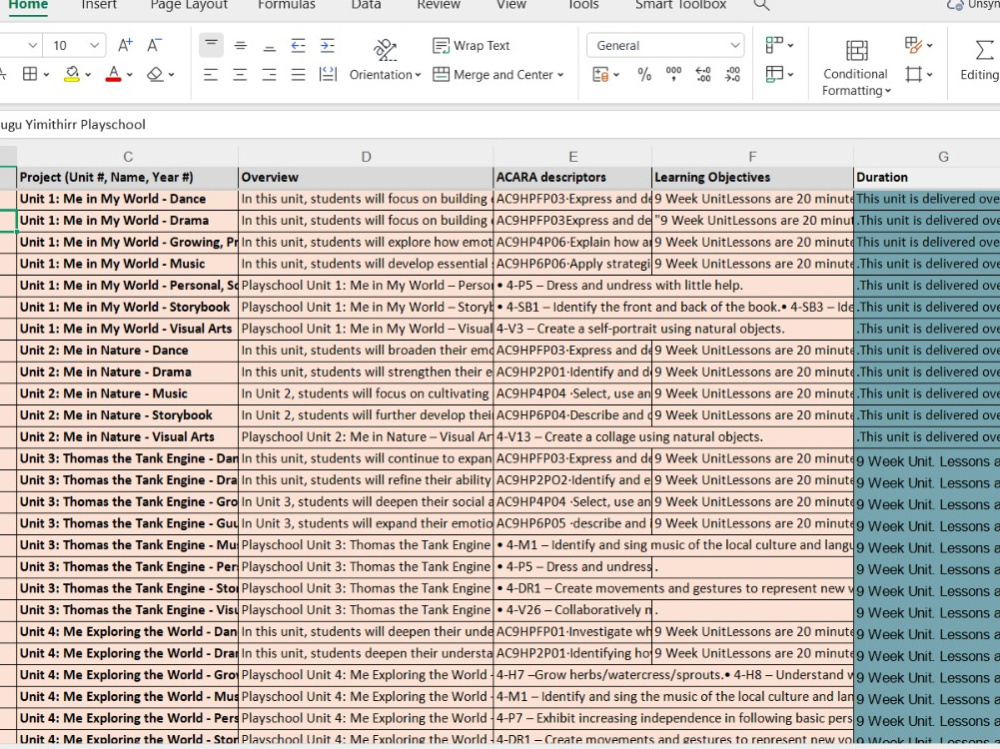Select cell '4-V3 – Create a self-portrait using natural objects.'
Screen dimensions: 1000x749
coord(673,329)
